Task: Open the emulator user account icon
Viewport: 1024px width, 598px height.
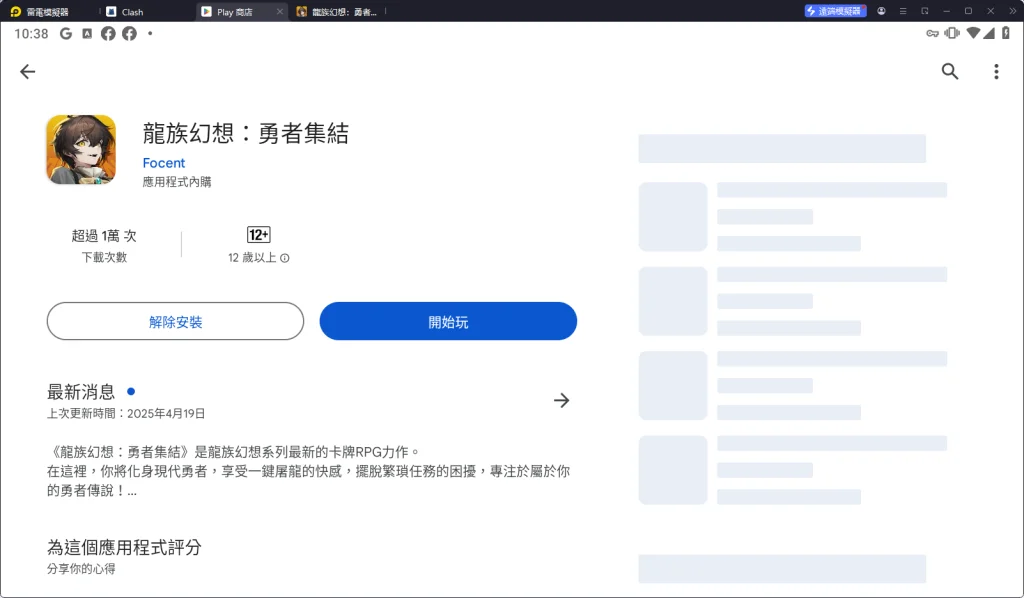Action: 881,11
